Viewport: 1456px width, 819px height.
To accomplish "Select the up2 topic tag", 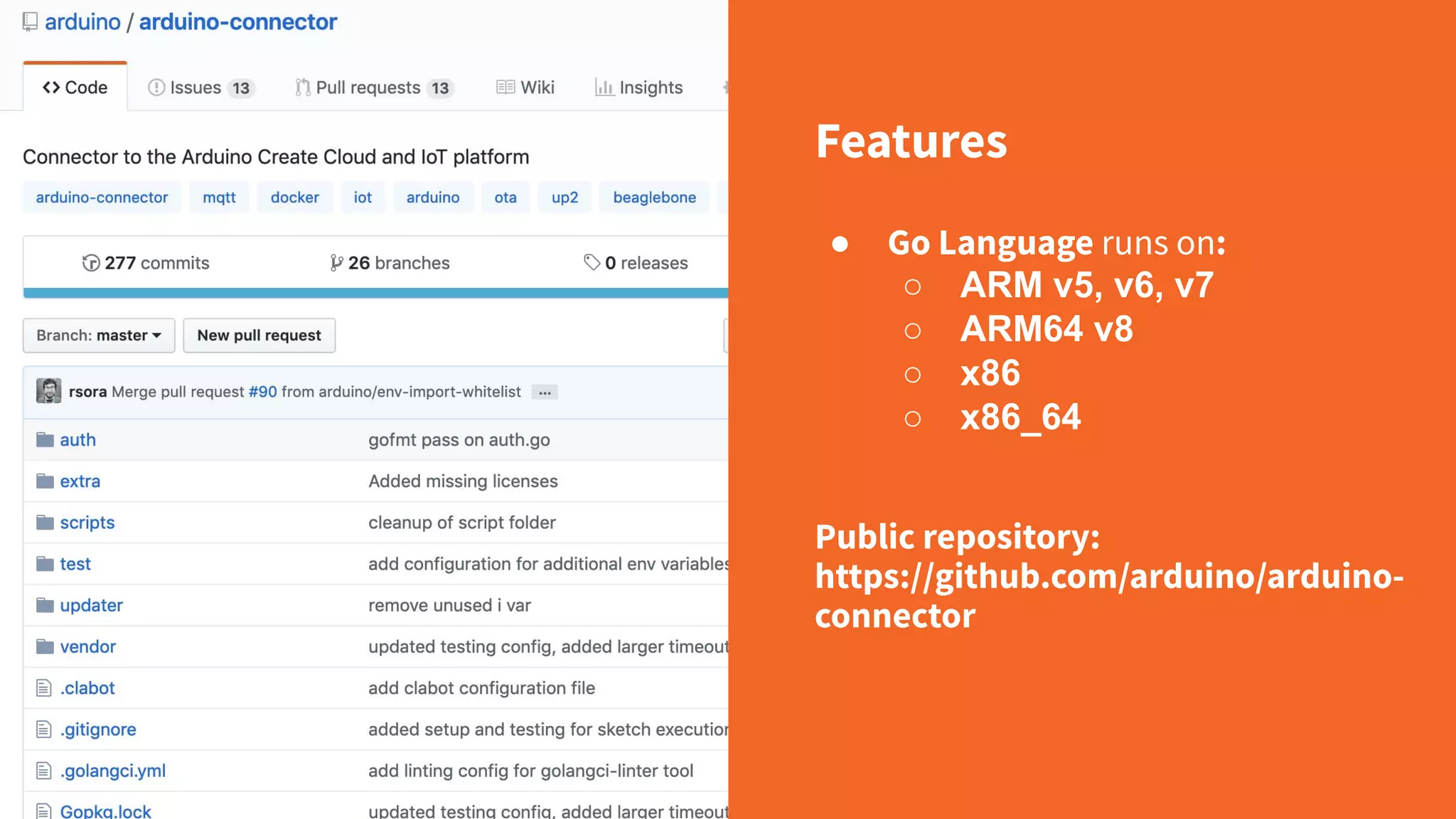I will pyautogui.click(x=564, y=198).
